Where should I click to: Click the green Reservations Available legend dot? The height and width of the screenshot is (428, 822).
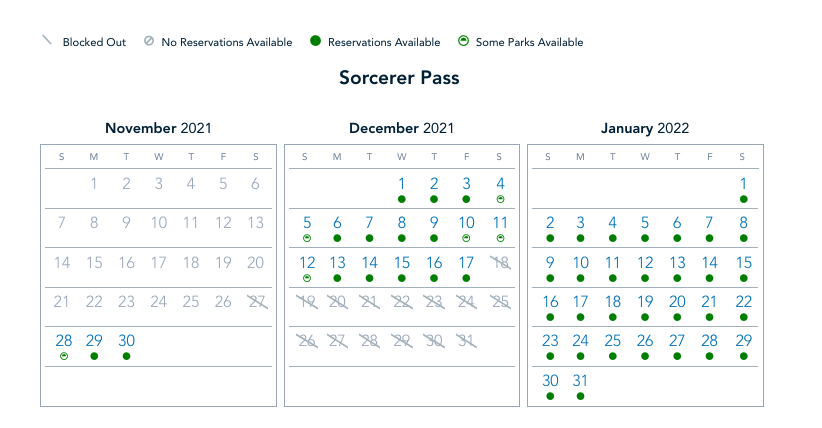point(315,42)
